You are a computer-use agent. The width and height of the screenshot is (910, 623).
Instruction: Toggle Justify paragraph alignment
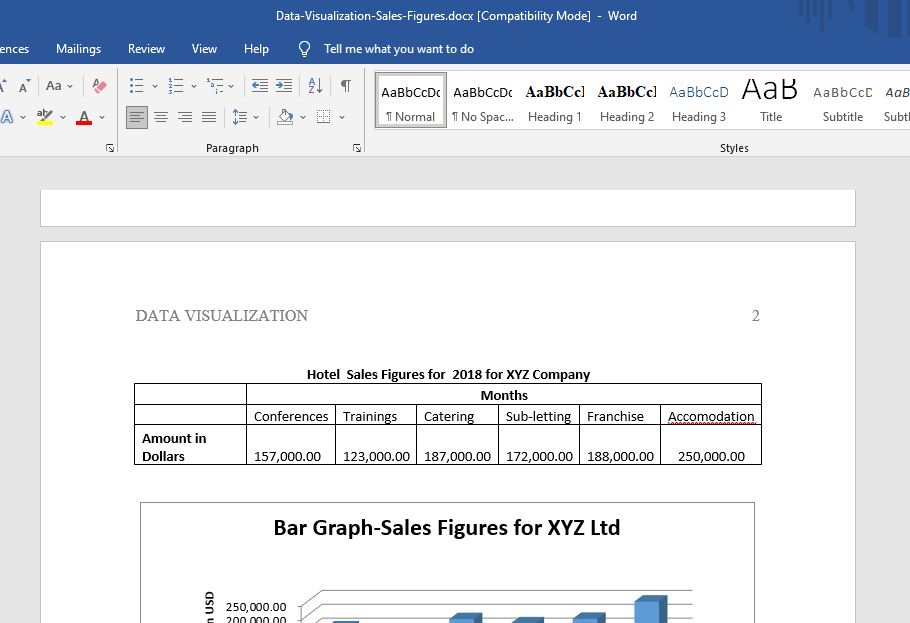[x=209, y=117]
